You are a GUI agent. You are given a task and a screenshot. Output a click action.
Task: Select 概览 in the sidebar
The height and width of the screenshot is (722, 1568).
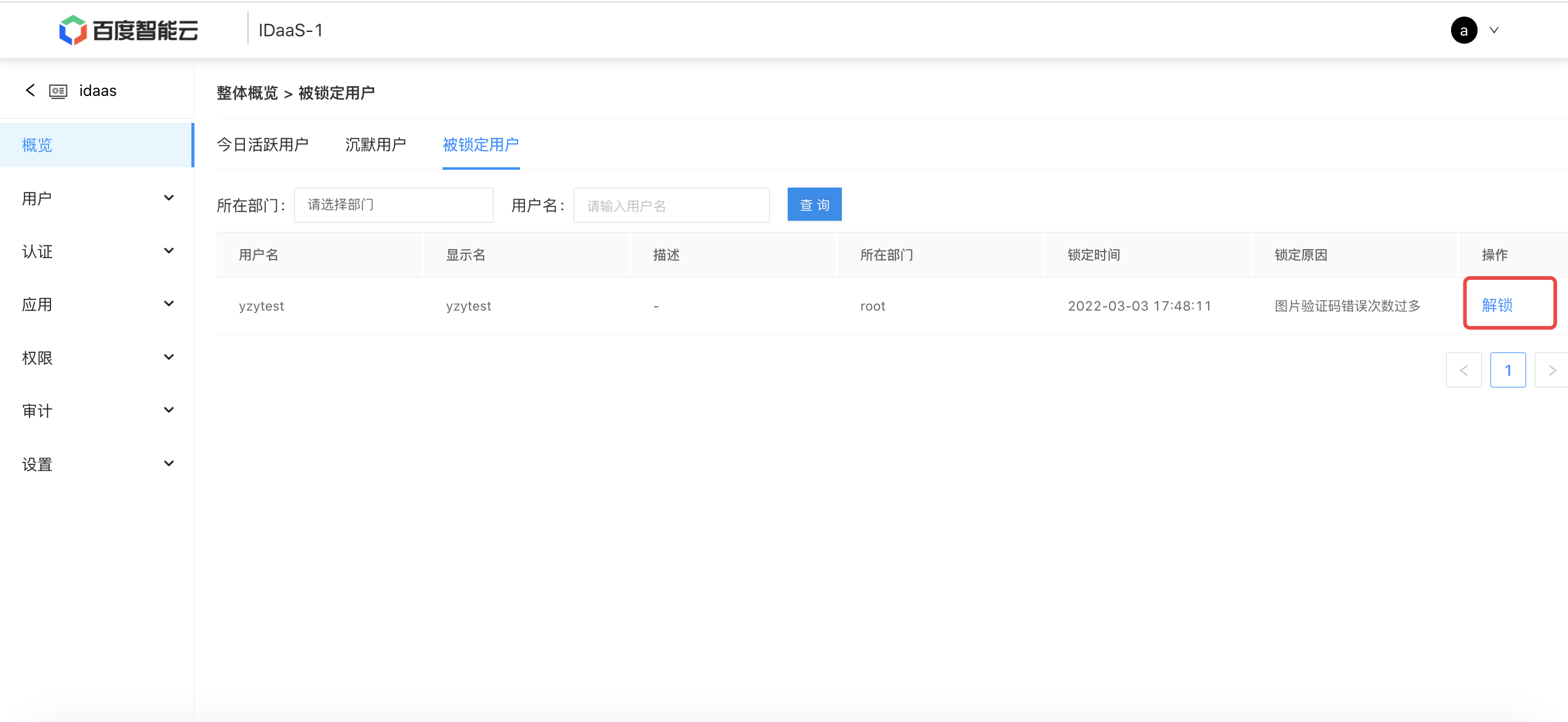[x=37, y=145]
